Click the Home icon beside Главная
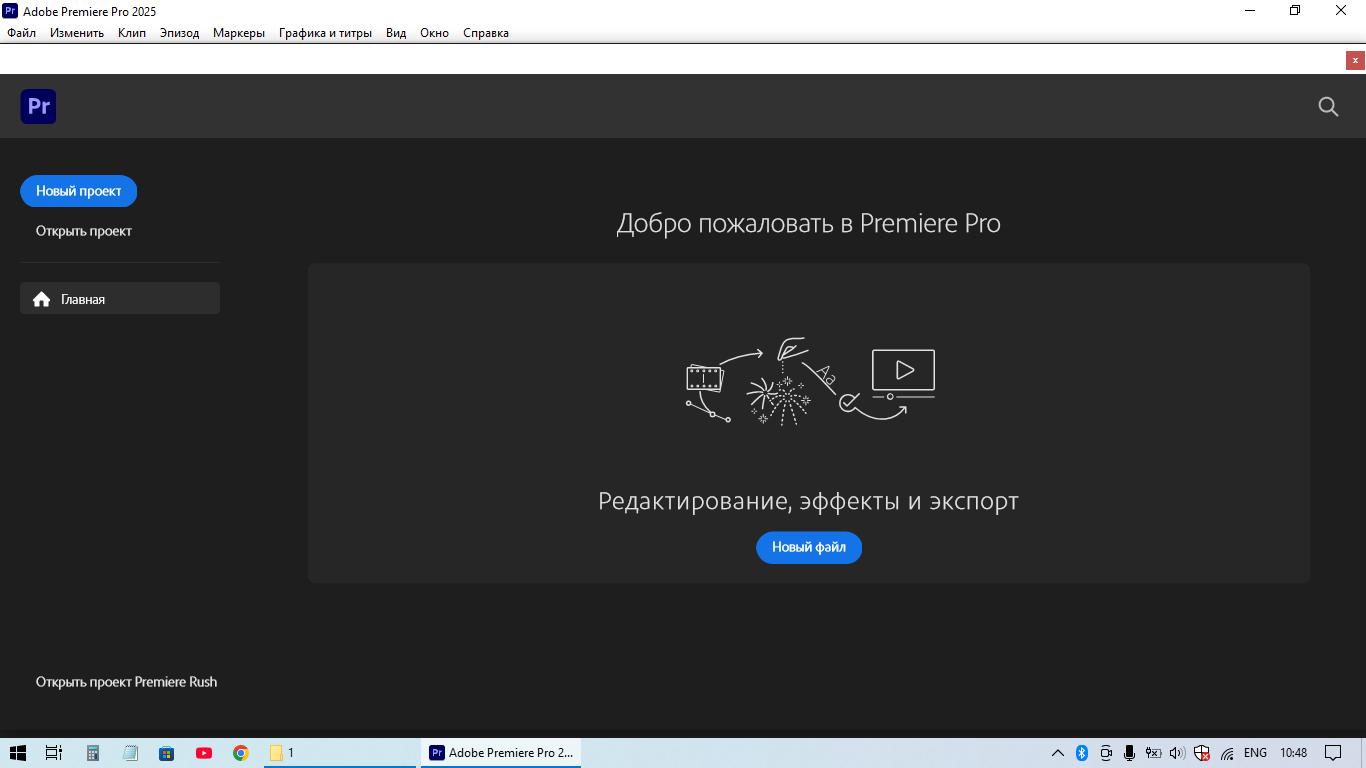This screenshot has height=768, width=1366. tap(41, 299)
